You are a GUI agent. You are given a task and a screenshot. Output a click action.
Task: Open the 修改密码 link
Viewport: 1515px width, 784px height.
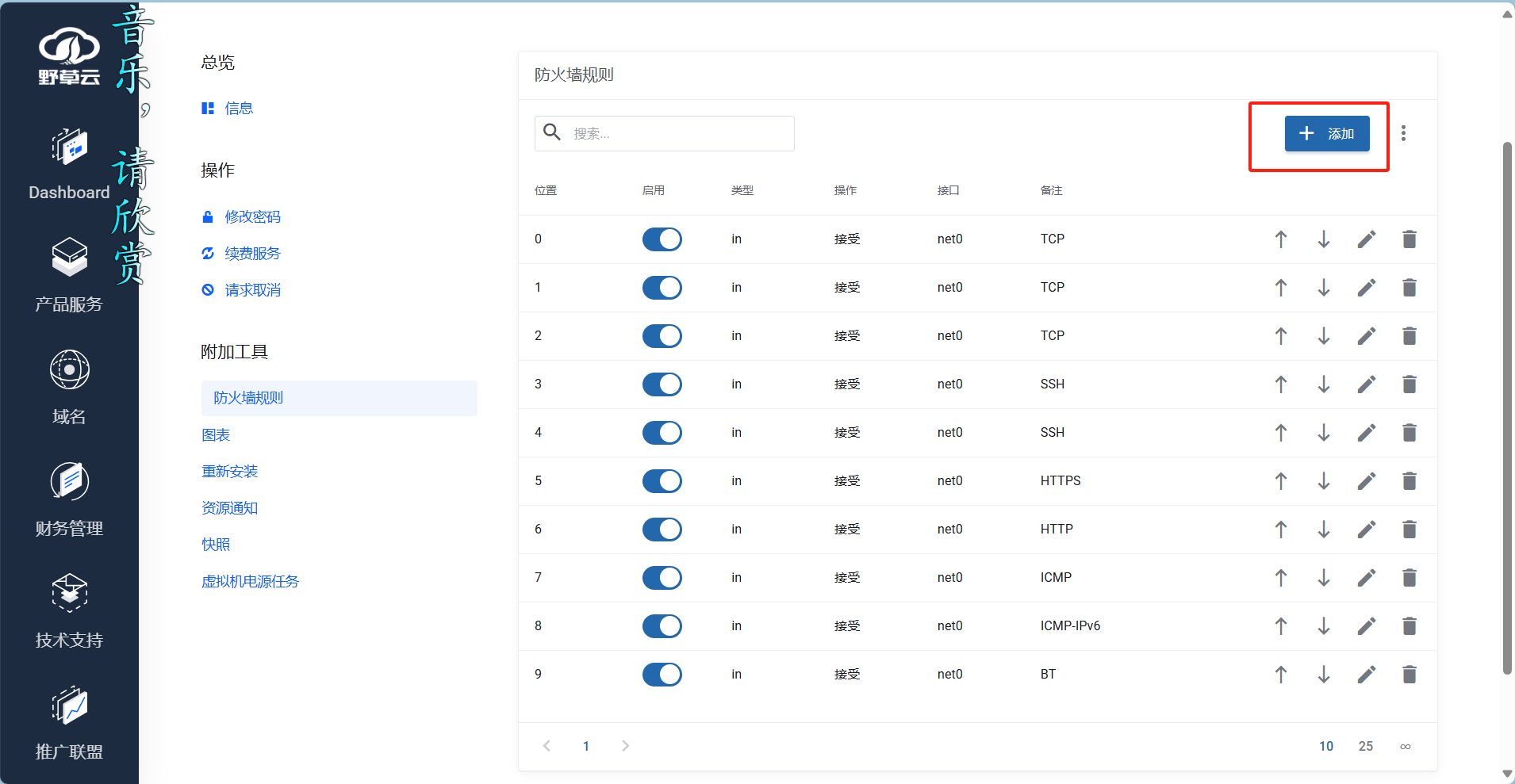[252, 217]
